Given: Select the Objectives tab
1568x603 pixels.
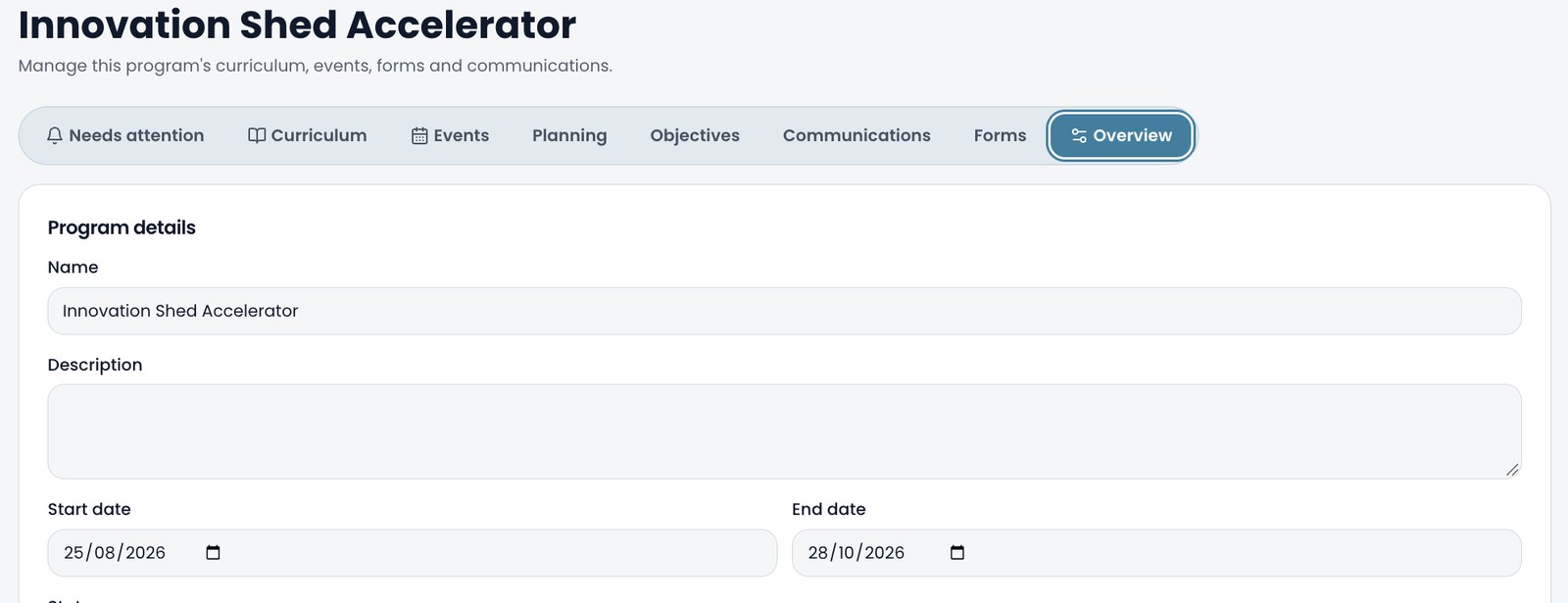Looking at the screenshot, I should click(695, 135).
